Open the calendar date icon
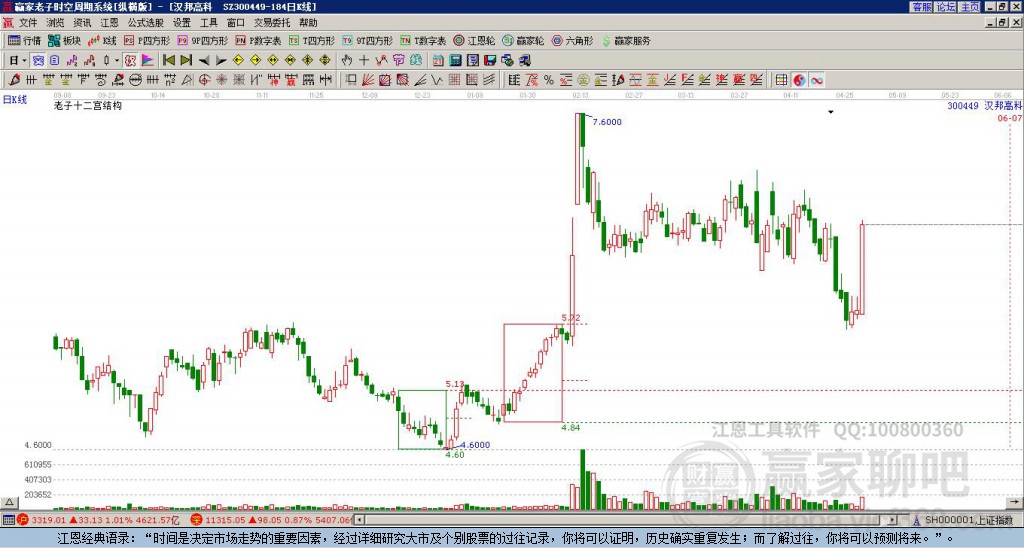 click(x=438, y=61)
